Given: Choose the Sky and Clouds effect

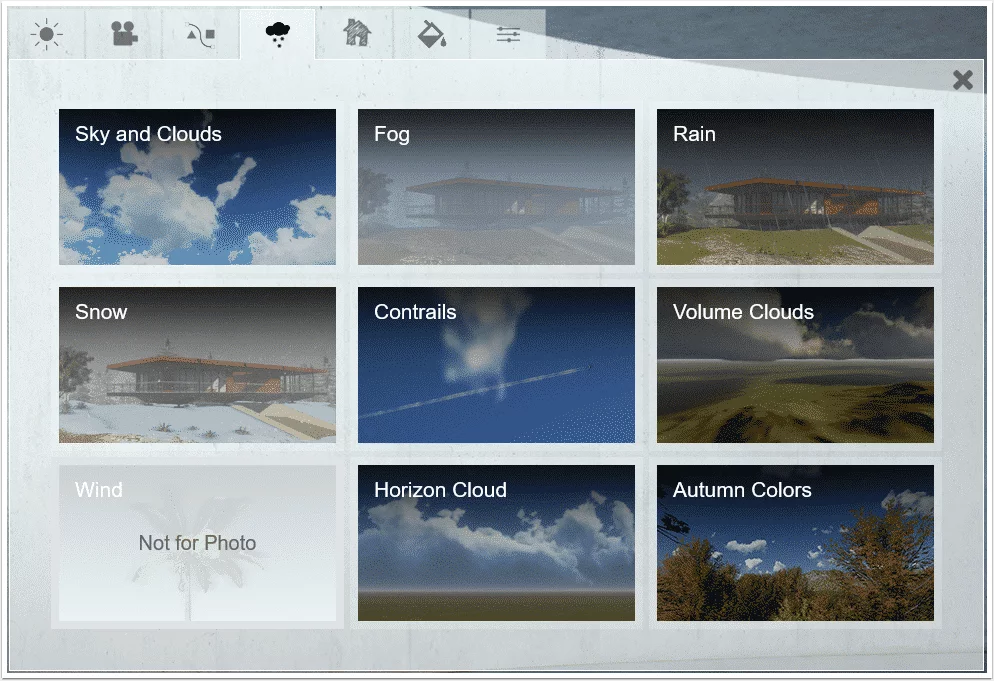Looking at the screenshot, I should (x=197, y=187).
